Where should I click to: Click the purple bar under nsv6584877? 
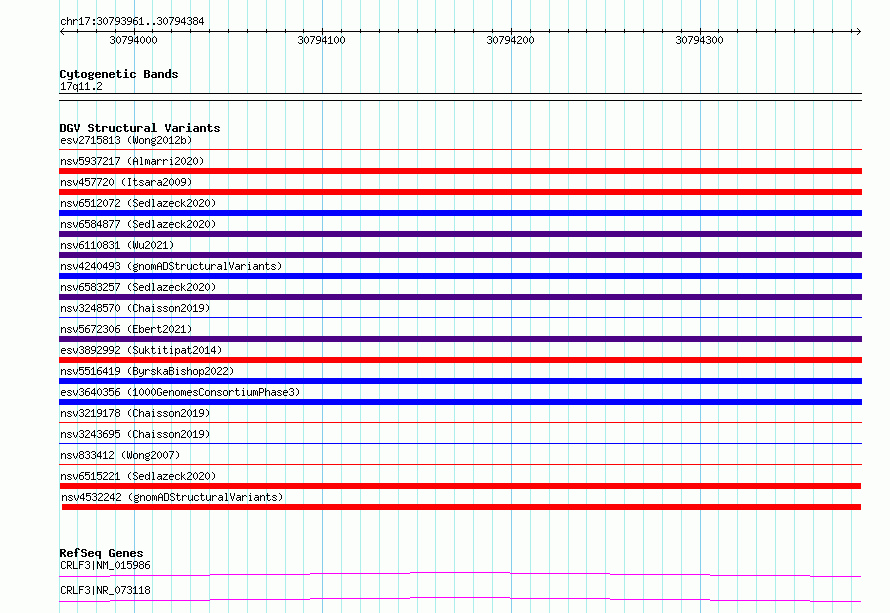pyautogui.click(x=460, y=234)
